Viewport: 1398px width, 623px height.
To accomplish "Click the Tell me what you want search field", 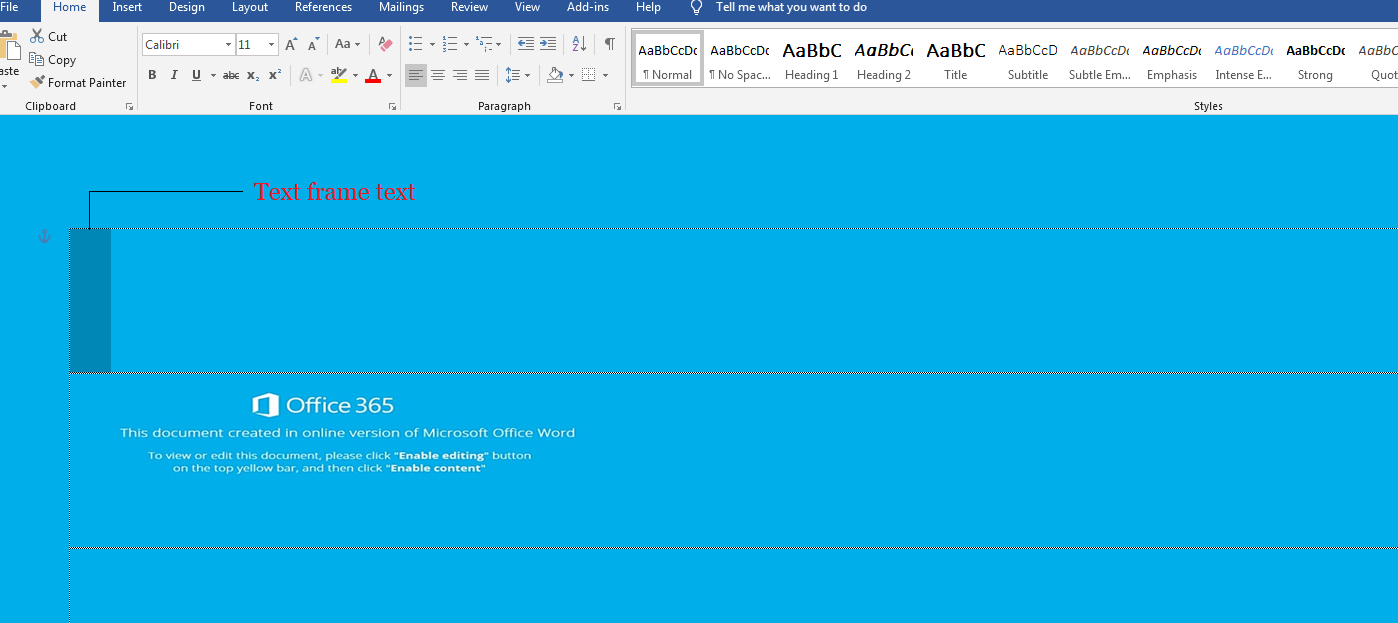I will (x=791, y=7).
